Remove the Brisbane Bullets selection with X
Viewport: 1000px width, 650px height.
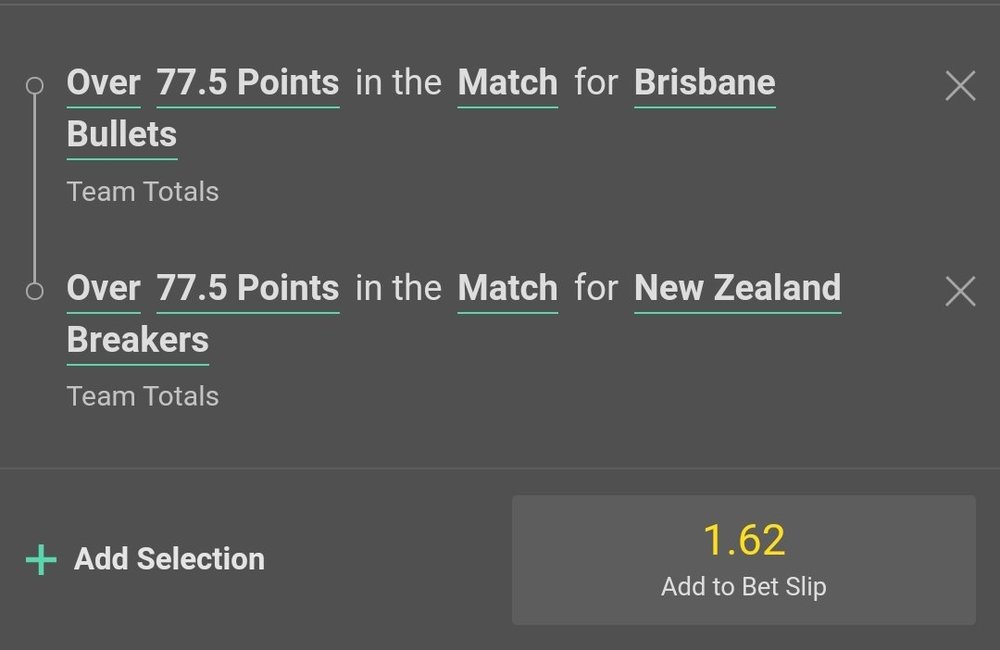click(960, 86)
